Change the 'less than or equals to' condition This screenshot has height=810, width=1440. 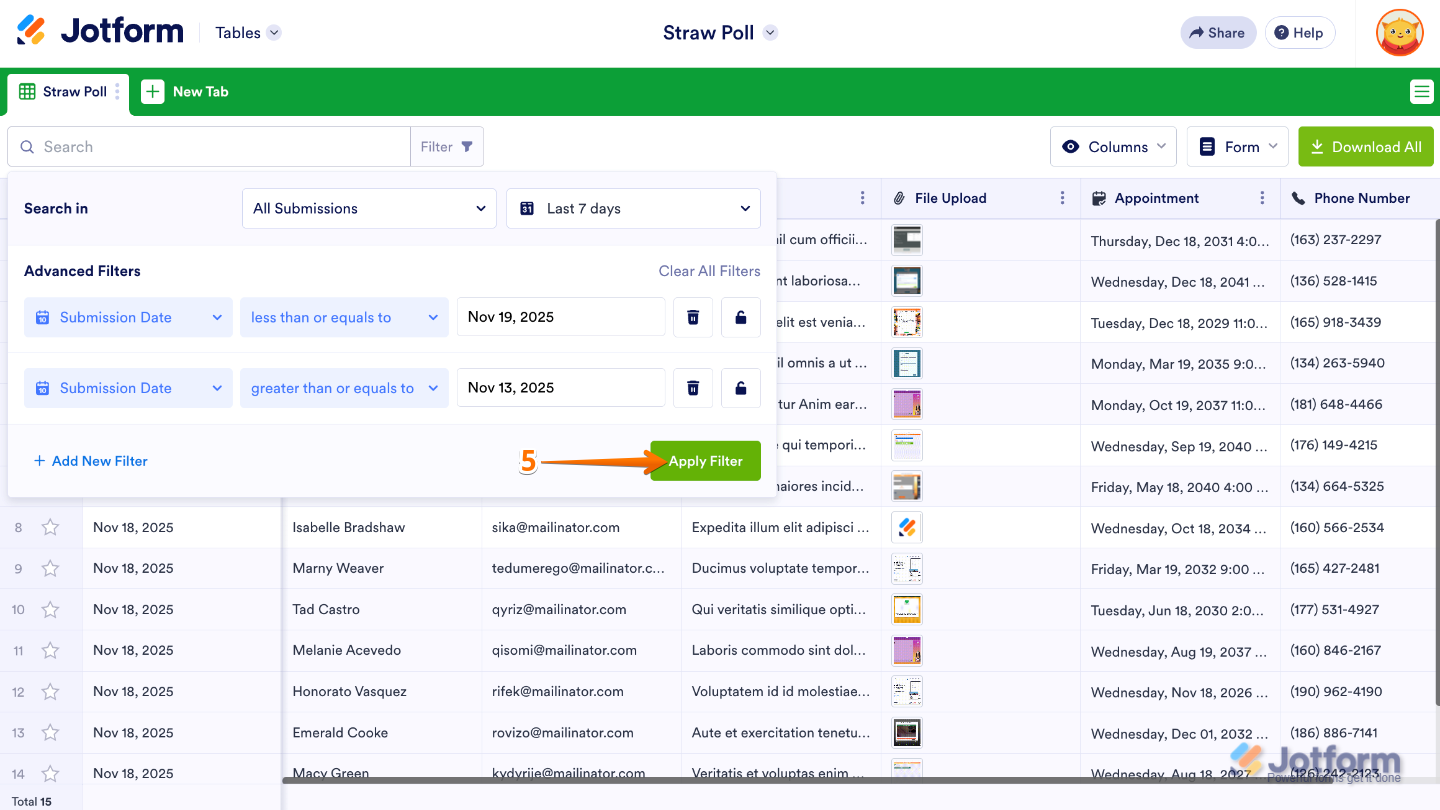pyautogui.click(x=344, y=316)
